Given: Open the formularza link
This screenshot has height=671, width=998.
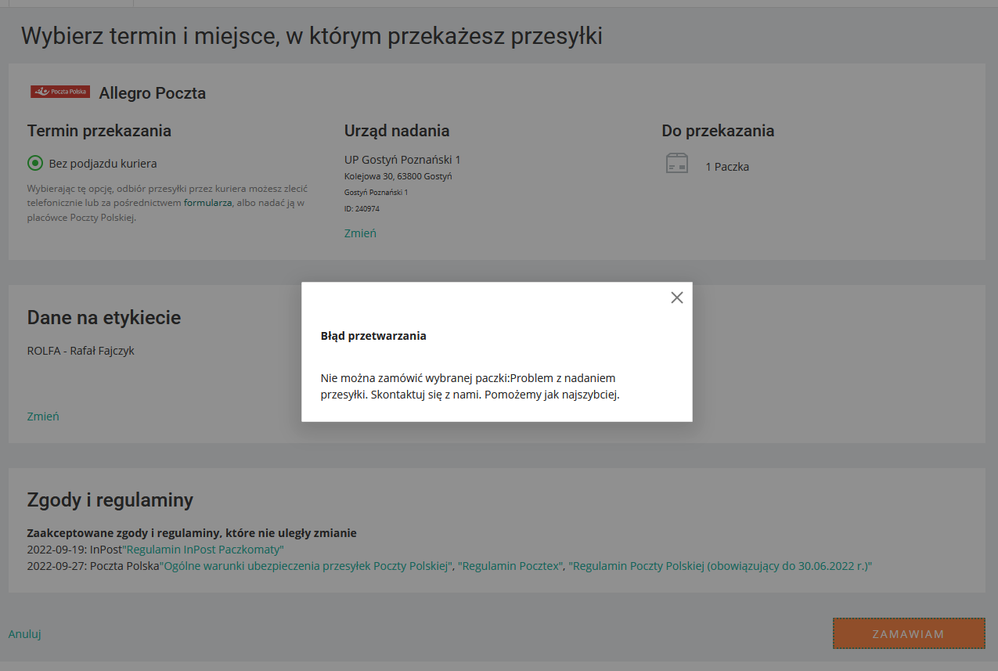Looking at the screenshot, I should point(207,202).
